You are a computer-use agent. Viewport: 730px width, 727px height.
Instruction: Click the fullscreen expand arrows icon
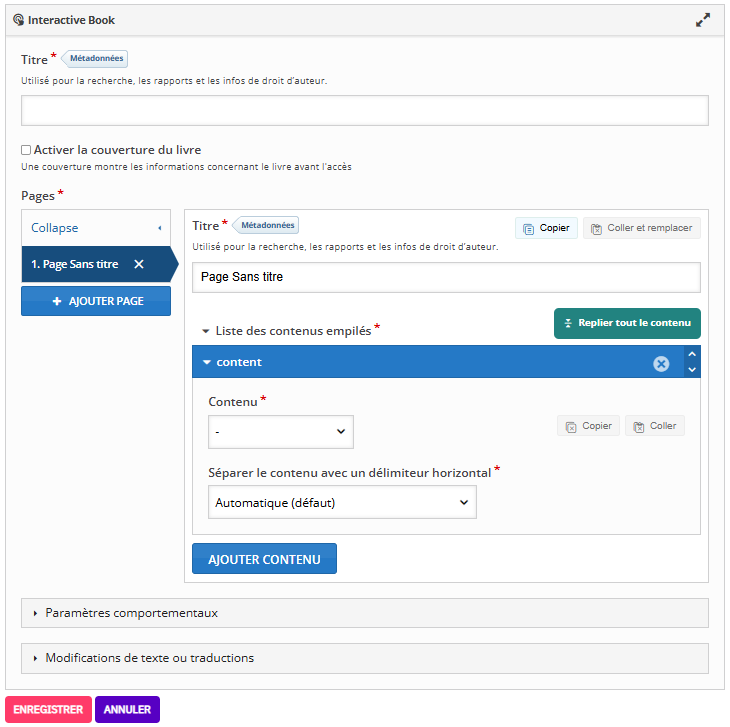tap(703, 20)
